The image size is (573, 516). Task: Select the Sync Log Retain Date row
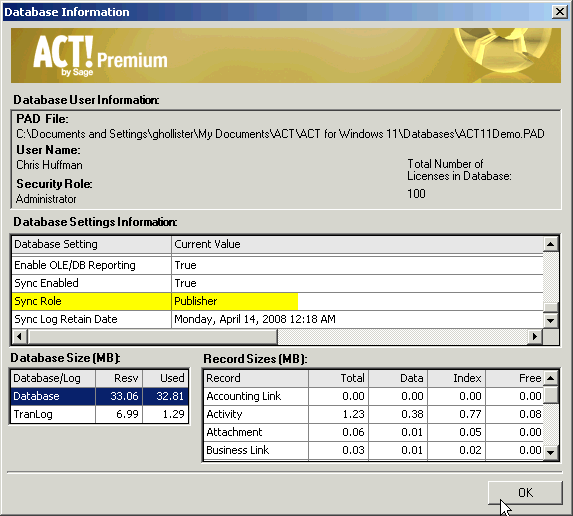(278, 319)
